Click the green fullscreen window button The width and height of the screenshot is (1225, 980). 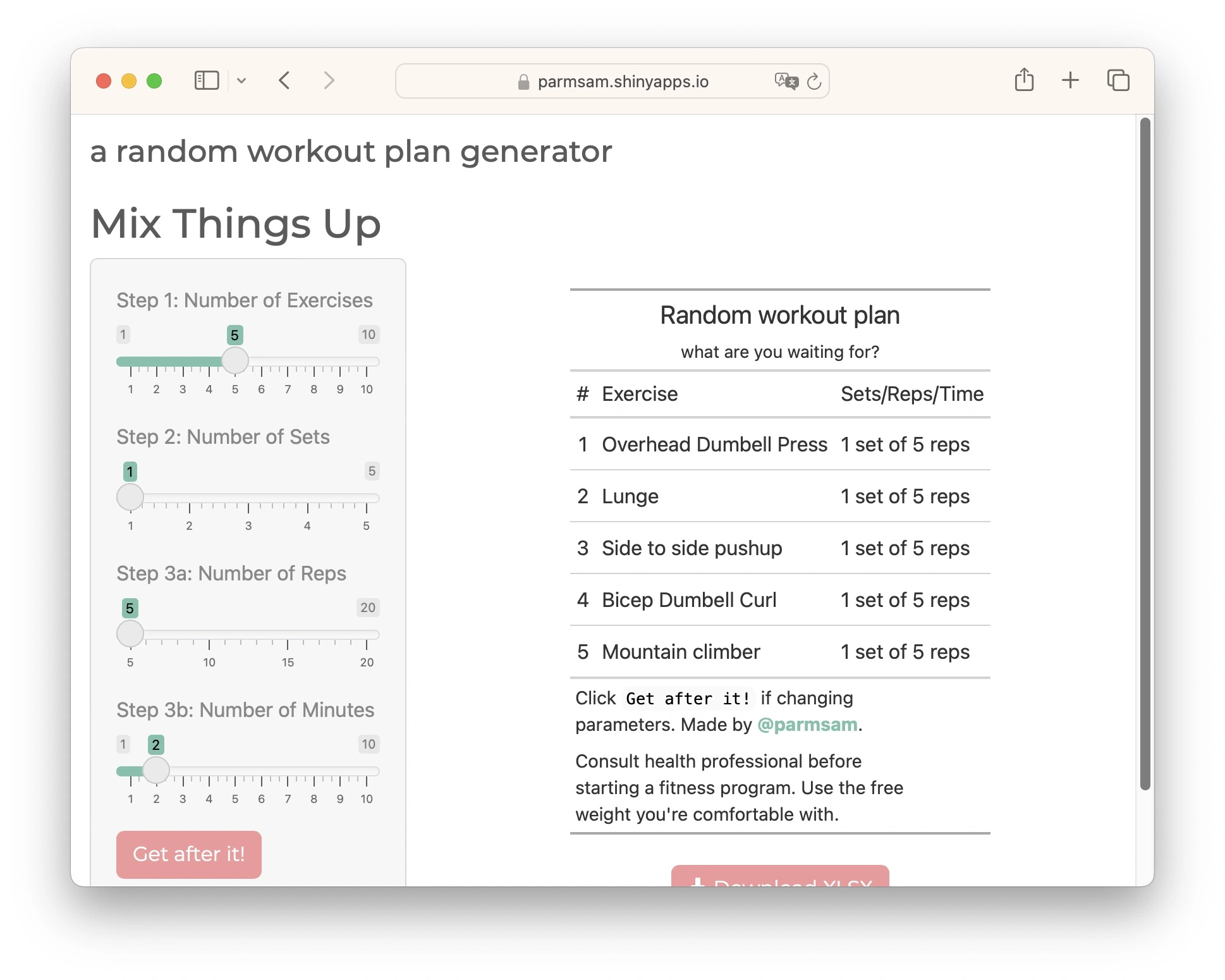coord(154,81)
